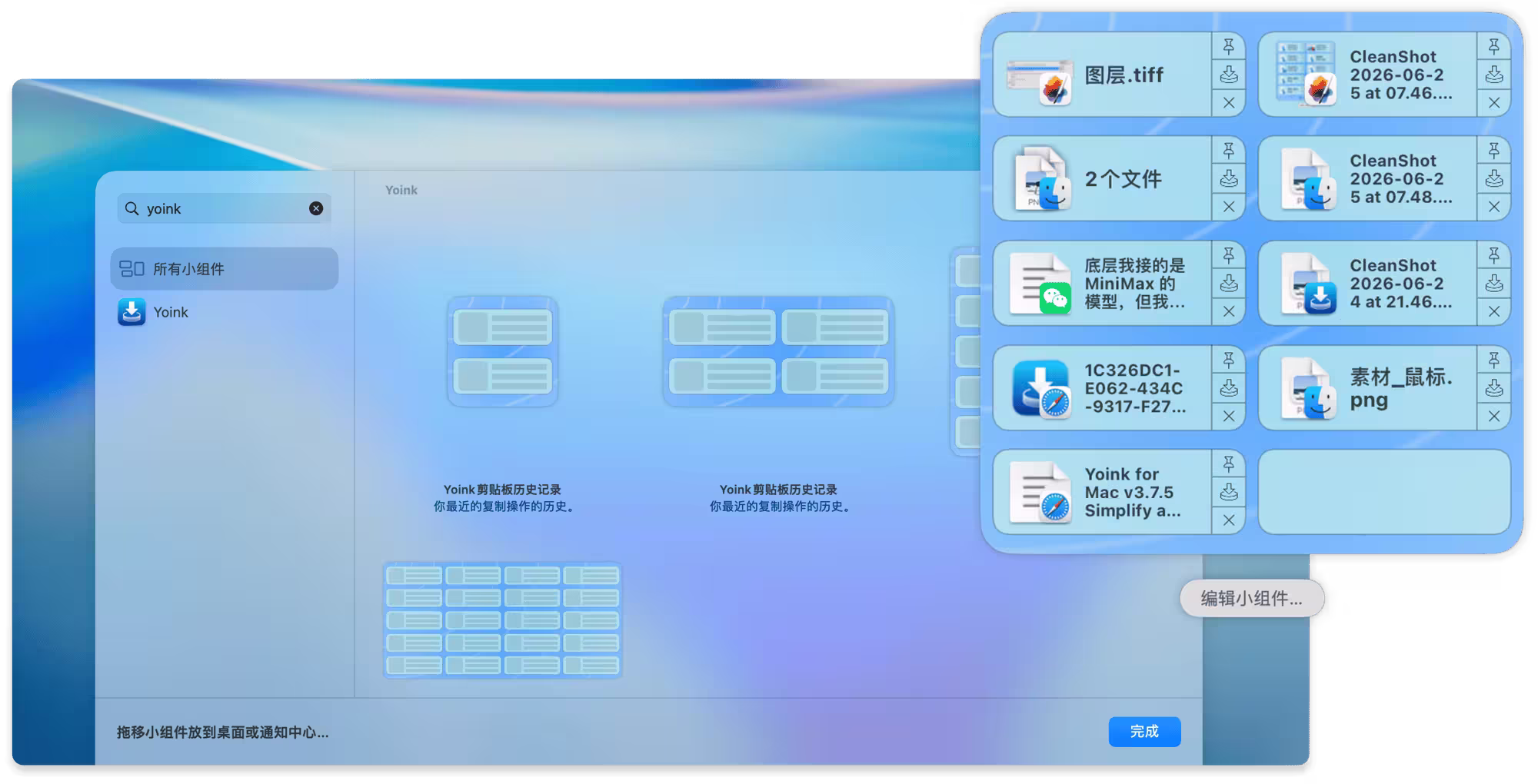Pin the CleanShot 07.46 item

1494,47
